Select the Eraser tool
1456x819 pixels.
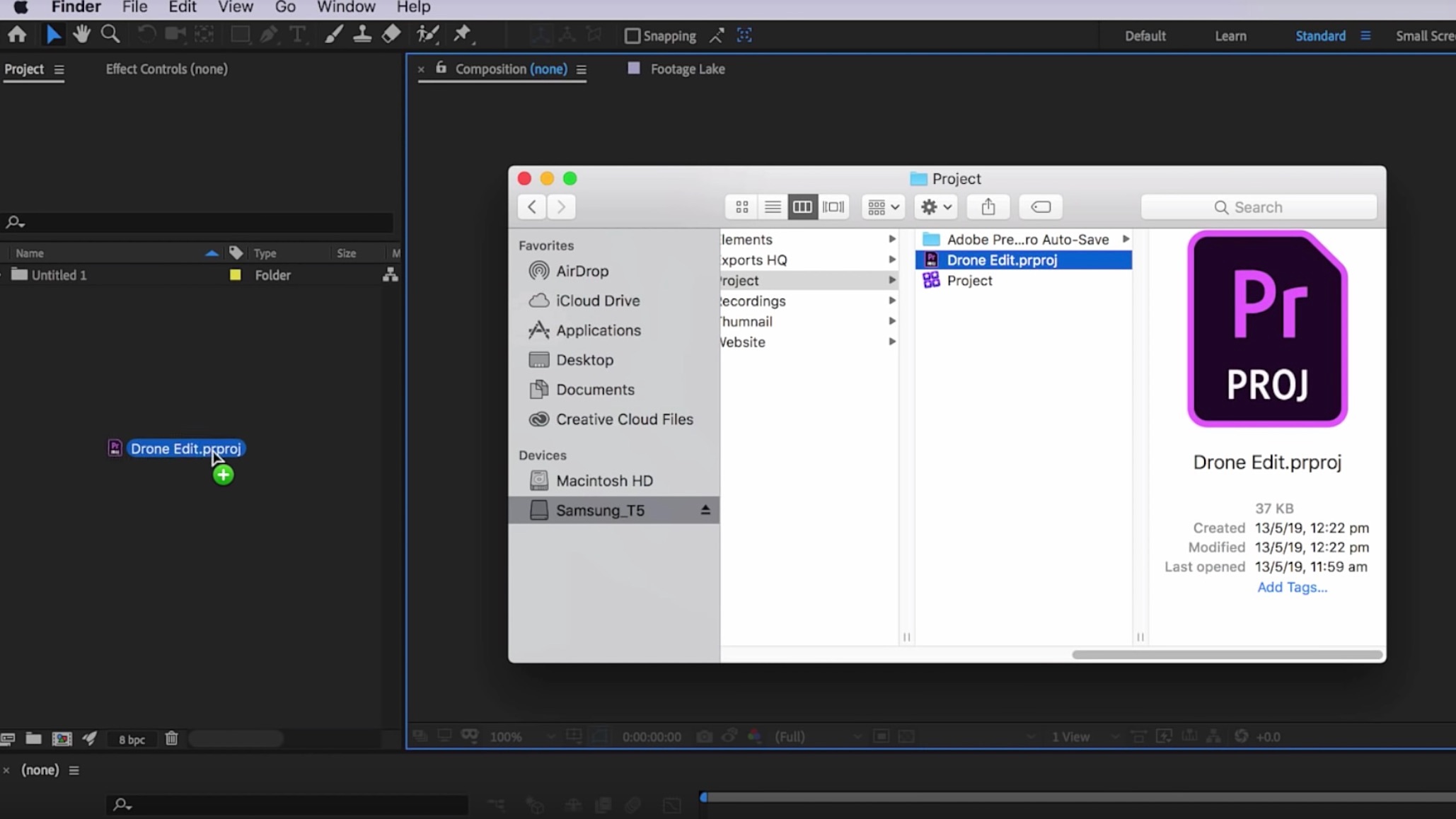391,35
